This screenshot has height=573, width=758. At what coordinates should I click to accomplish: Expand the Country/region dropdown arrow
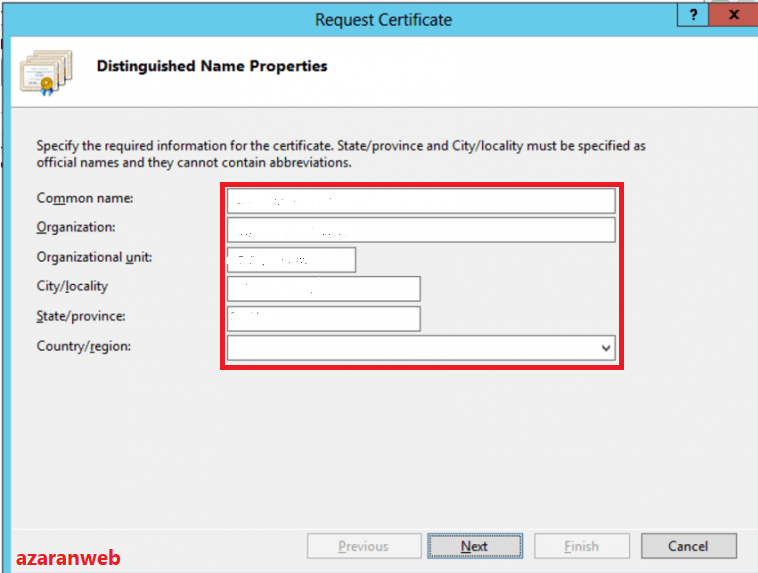605,348
